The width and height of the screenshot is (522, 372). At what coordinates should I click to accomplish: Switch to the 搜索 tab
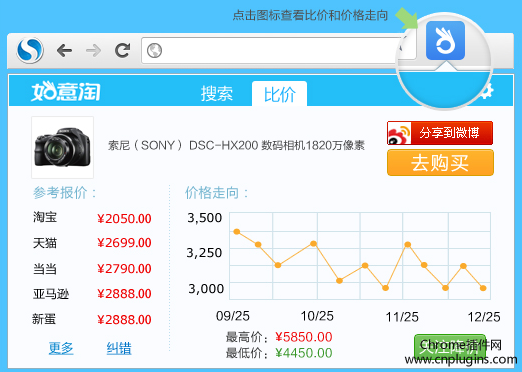pos(217,93)
